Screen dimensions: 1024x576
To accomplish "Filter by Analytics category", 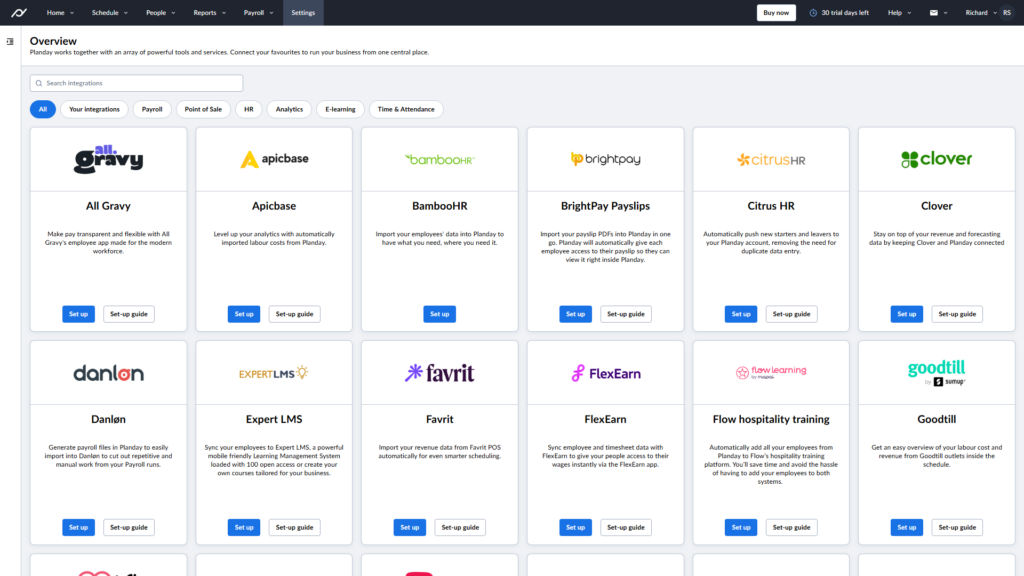I will coord(289,109).
